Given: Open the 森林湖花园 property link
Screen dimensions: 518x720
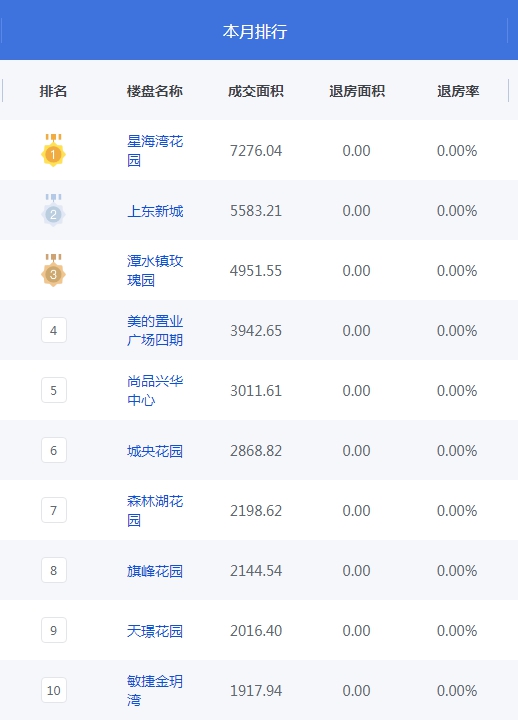Looking at the screenshot, I should pyautogui.click(x=155, y=511).
